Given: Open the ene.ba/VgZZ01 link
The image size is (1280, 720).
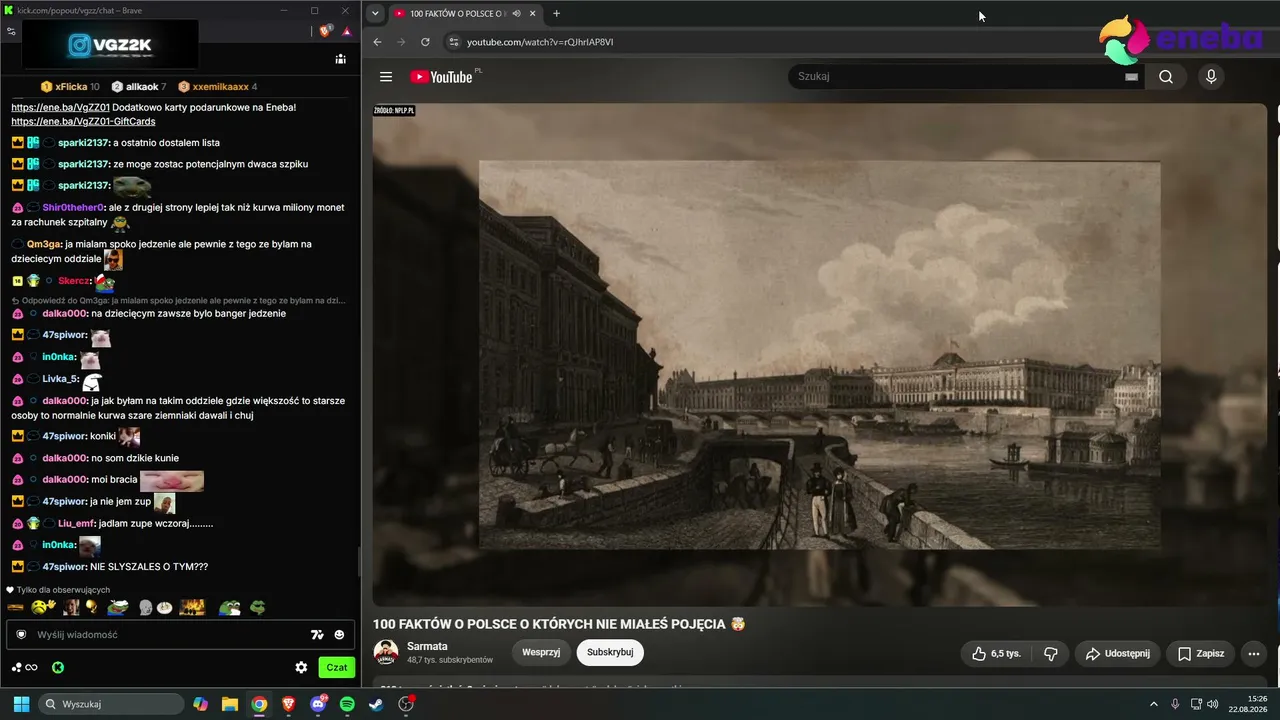Looking at the screenshot, I should [60, 107].
